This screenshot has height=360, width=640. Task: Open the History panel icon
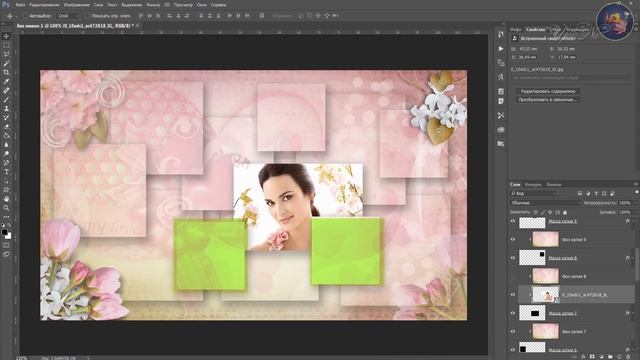[x=501, y=35]
